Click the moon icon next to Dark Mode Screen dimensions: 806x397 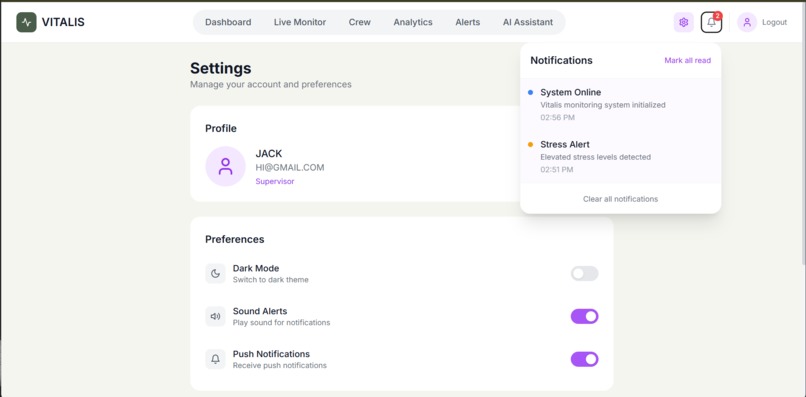click(x=215, y=274)
